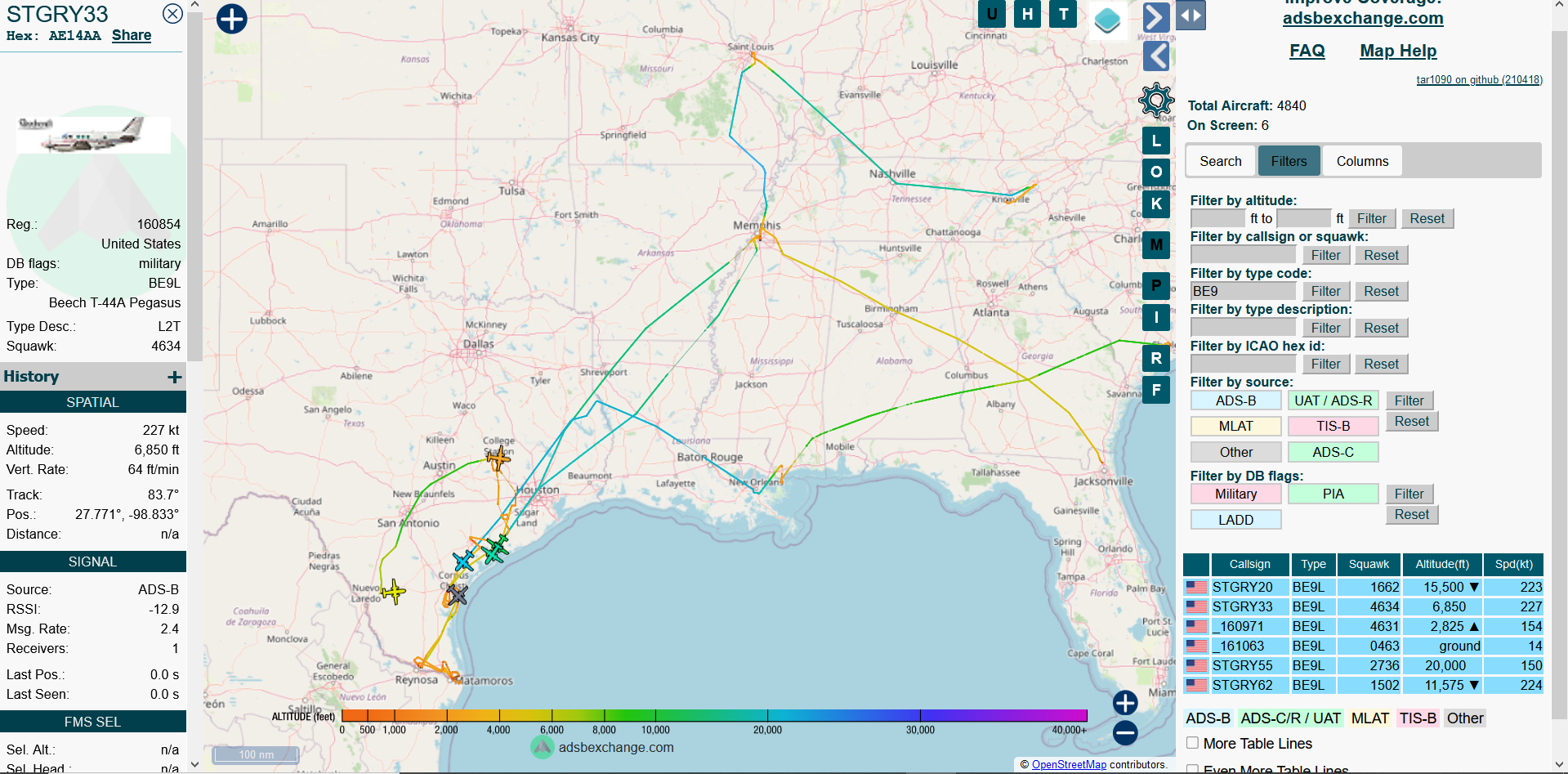Toggle the O map option button

tap(1156, 172)
